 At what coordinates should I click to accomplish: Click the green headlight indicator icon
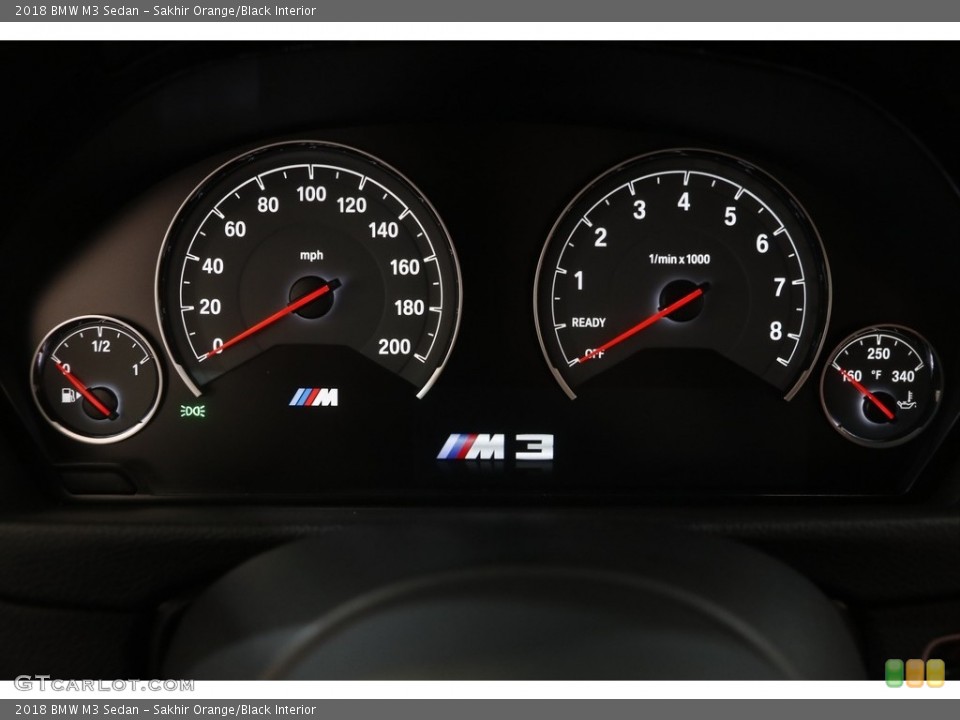click(193, 411)
